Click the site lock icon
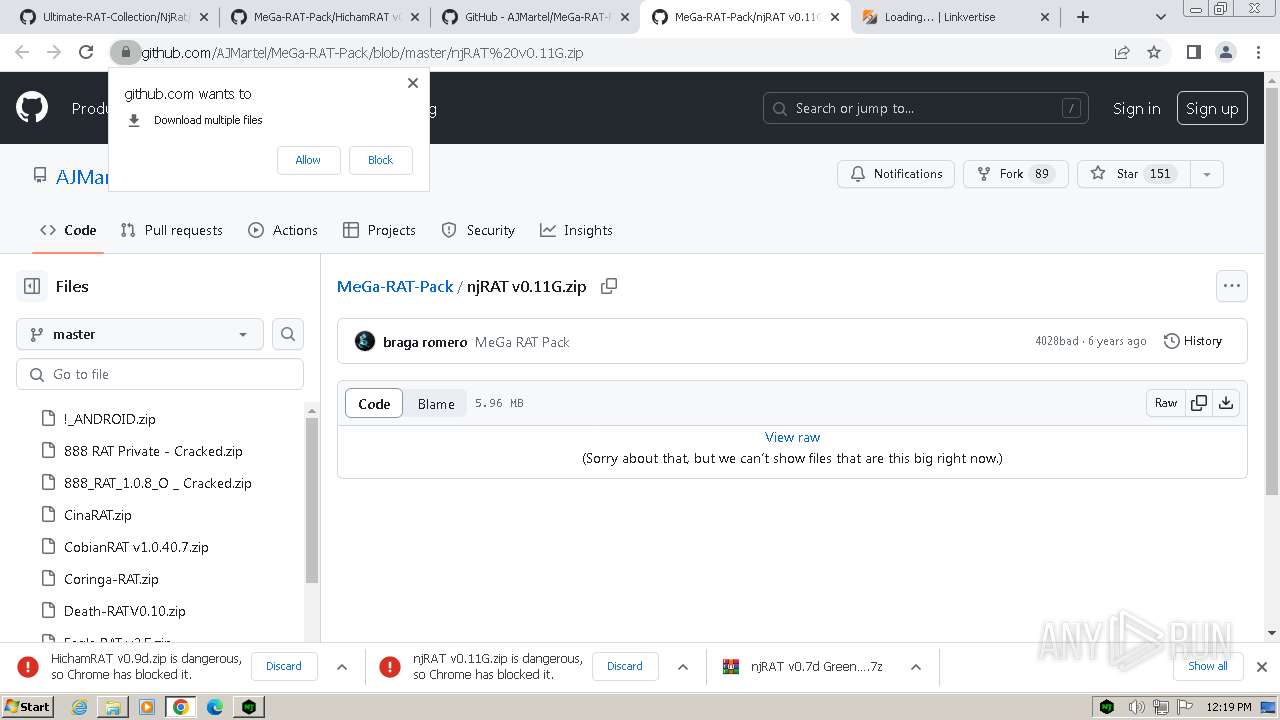 point(126,53)
